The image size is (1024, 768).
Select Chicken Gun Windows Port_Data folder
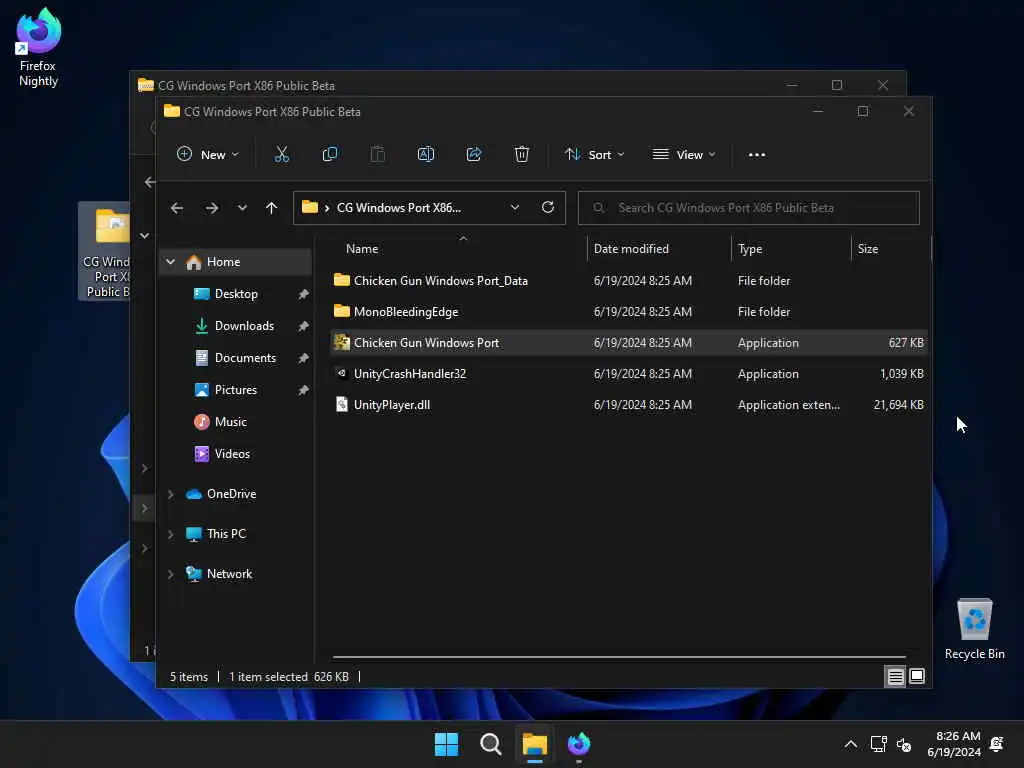(x=628, y=281)
